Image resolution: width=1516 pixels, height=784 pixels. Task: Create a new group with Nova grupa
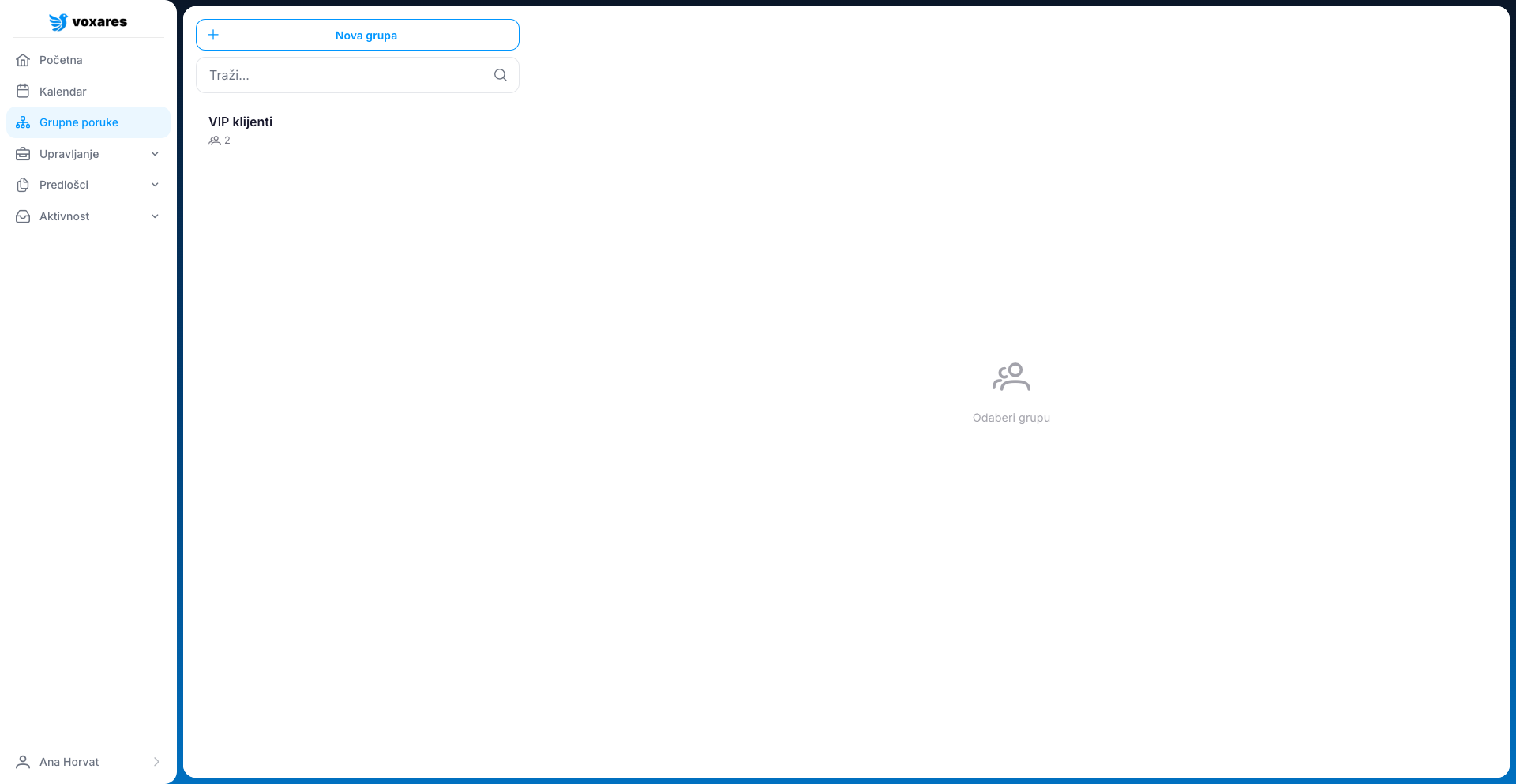(x=366, y=36)
